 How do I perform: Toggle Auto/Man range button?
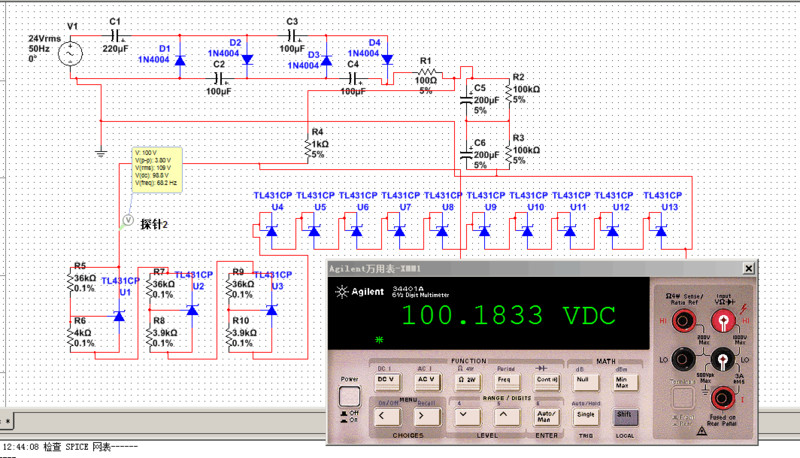(547, 413)
